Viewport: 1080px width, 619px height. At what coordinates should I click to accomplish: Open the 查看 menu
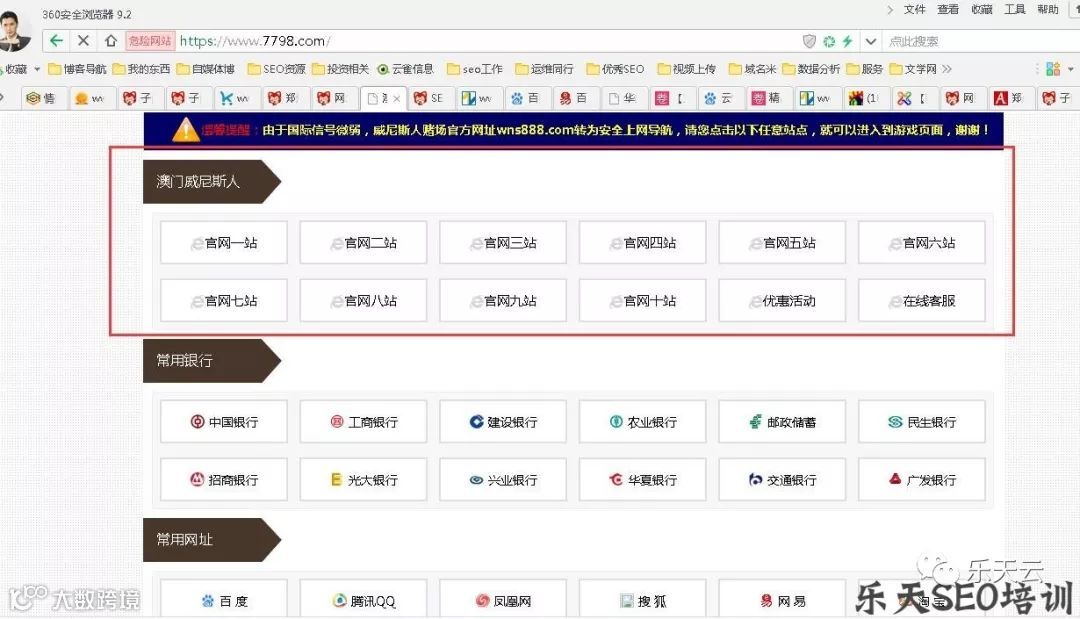coord(948,10)
